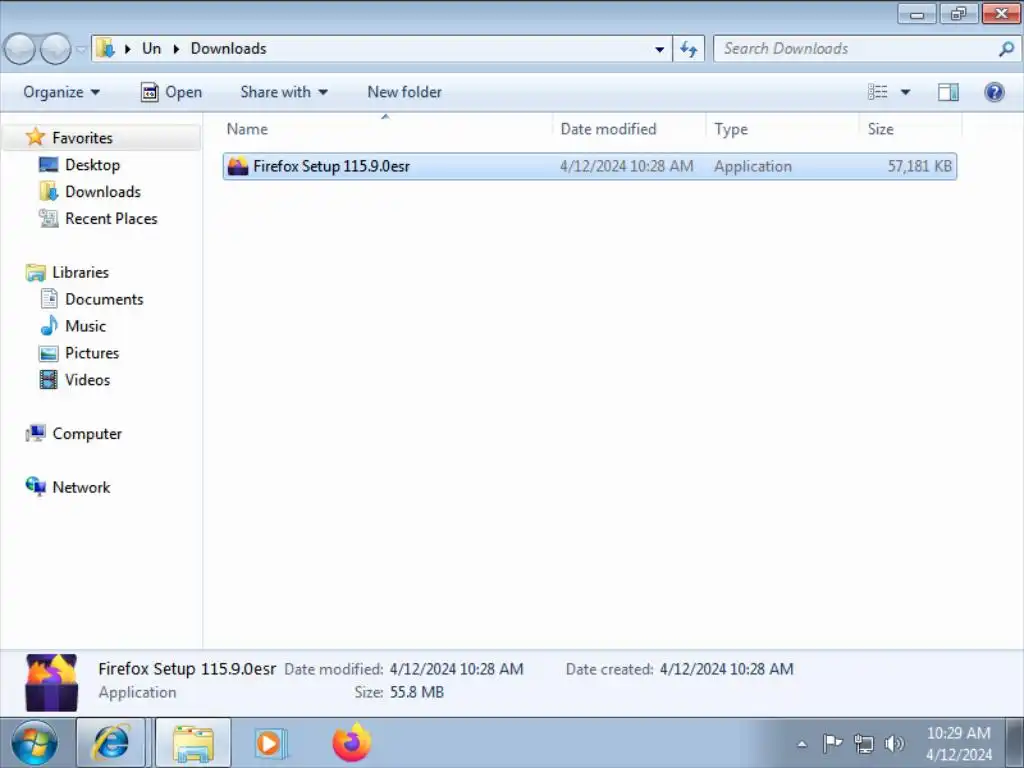Click the 57,181 KB size cell
This screenshot has height=768, width=1024.
[x=920, y=167]
